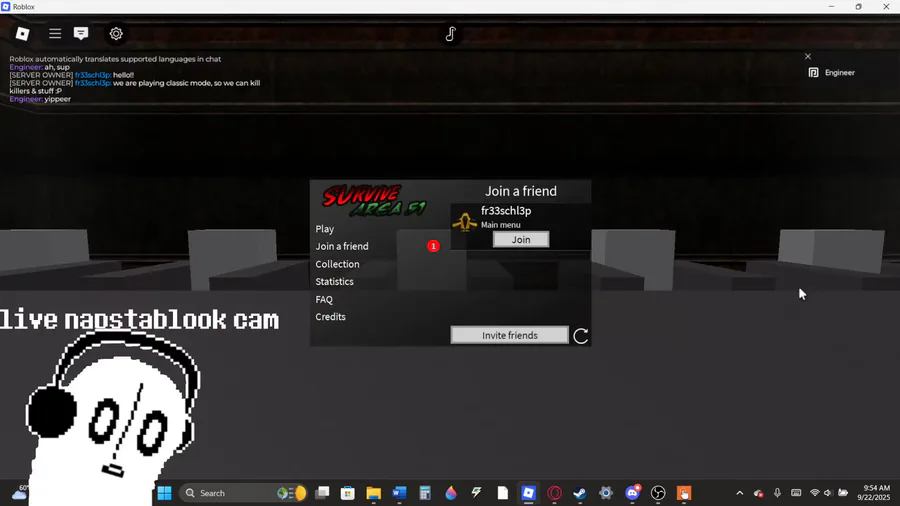
Task: Click Engineer's name in yippeer chat message
Action: click(26, 99)
